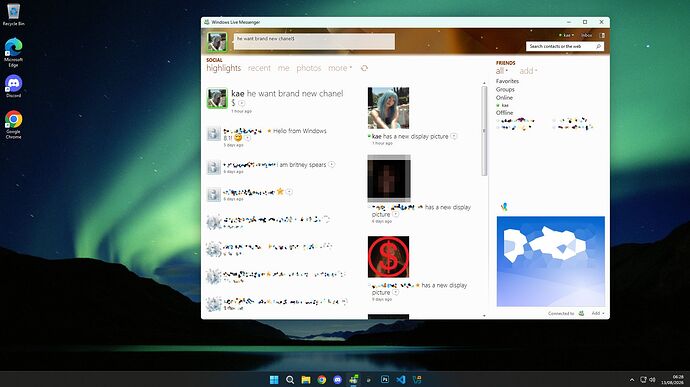Switch to the recent tab

point(259,68)
